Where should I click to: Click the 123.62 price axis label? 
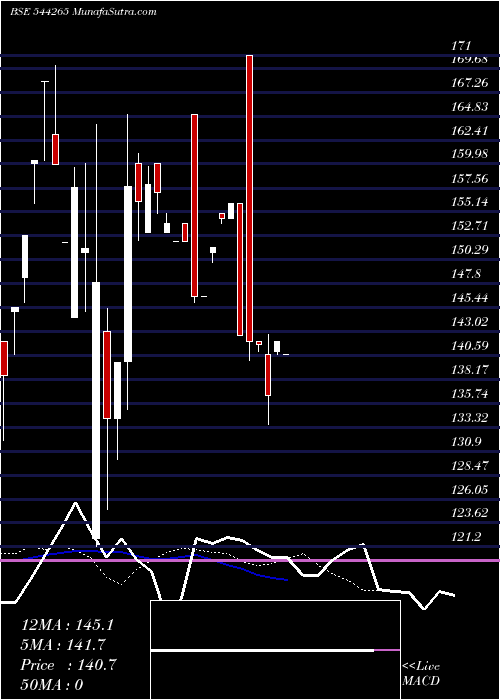[469, 512]
